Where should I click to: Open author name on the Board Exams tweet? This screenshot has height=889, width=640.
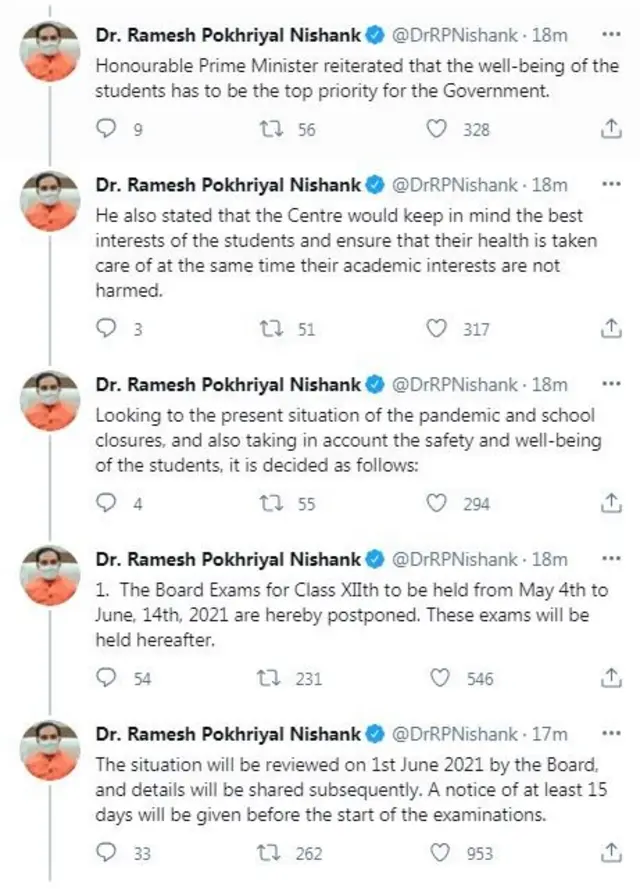click(x=228, y=559)
